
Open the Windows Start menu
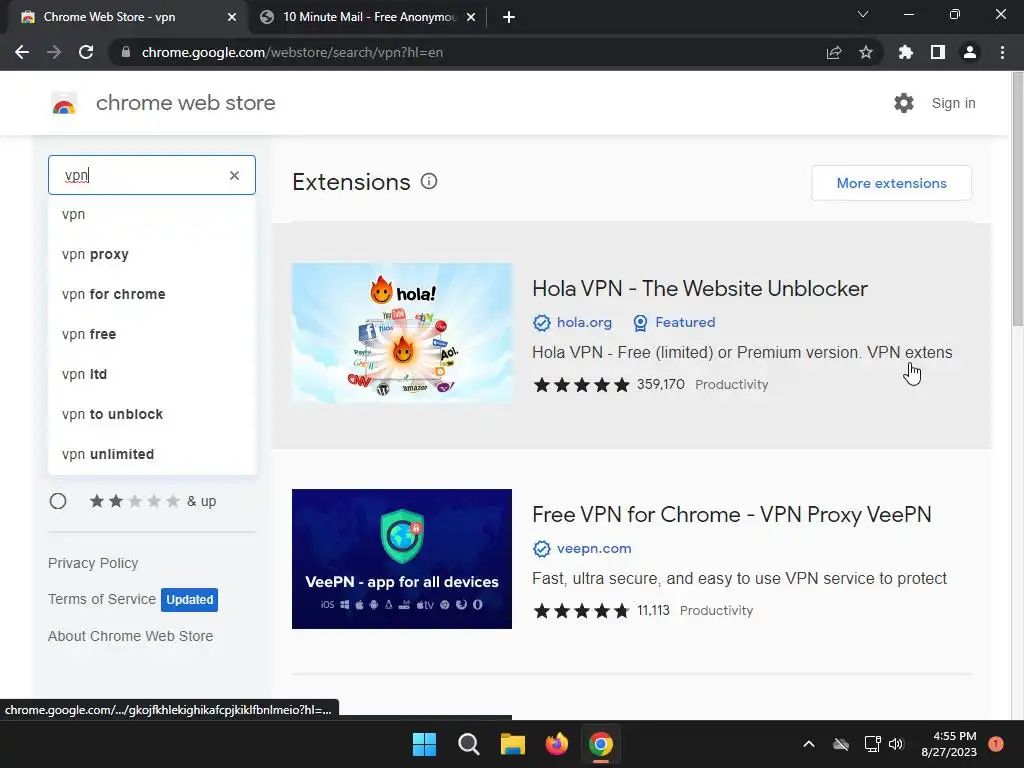[x=424, y=744]
